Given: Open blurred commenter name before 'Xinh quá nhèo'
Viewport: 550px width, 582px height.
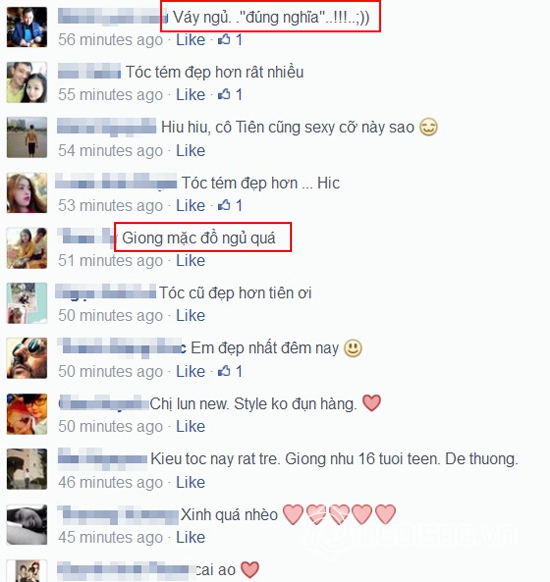Looking at the screenshot, I should click(x=118, y=514).
